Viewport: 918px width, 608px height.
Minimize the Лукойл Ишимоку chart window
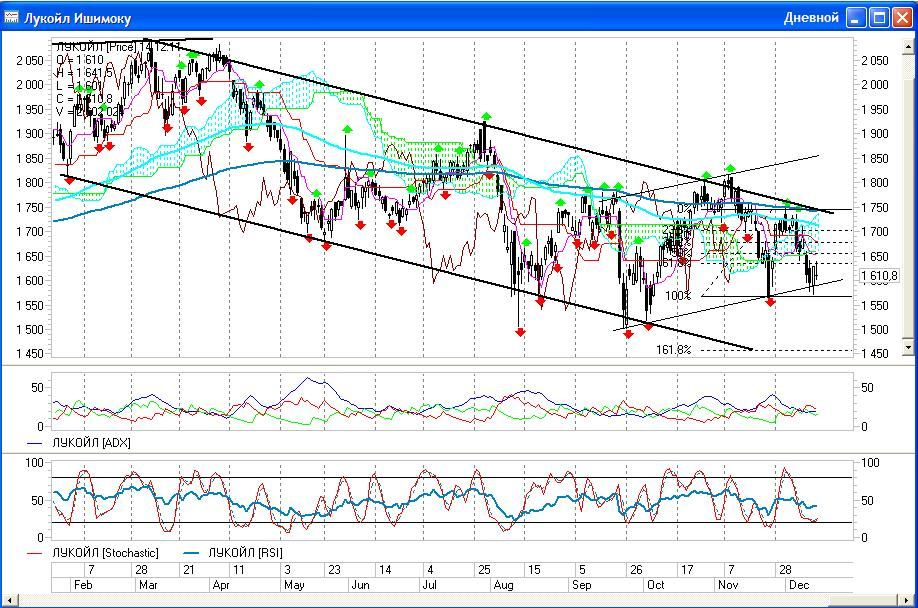[856, 18]
